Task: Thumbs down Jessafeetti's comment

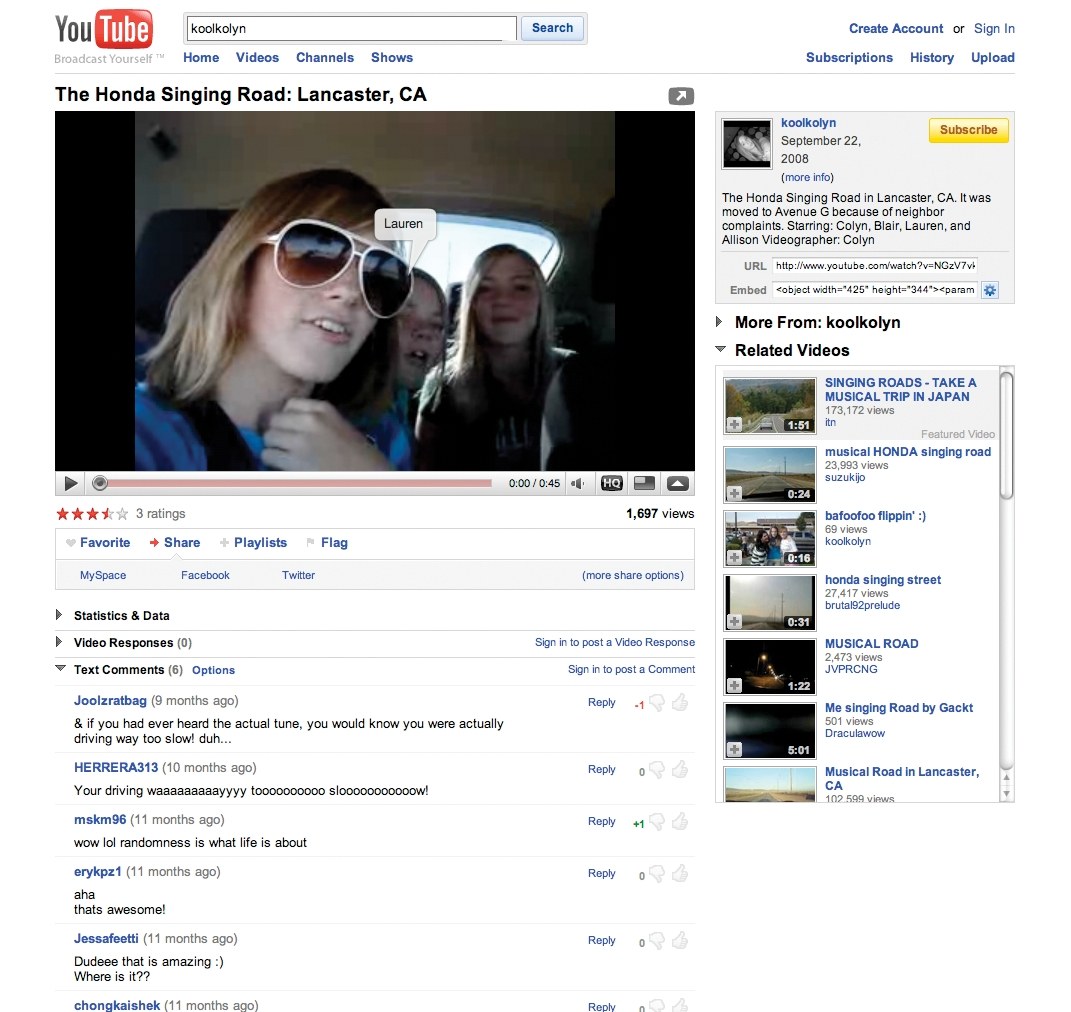Action: tap(657, 941)
